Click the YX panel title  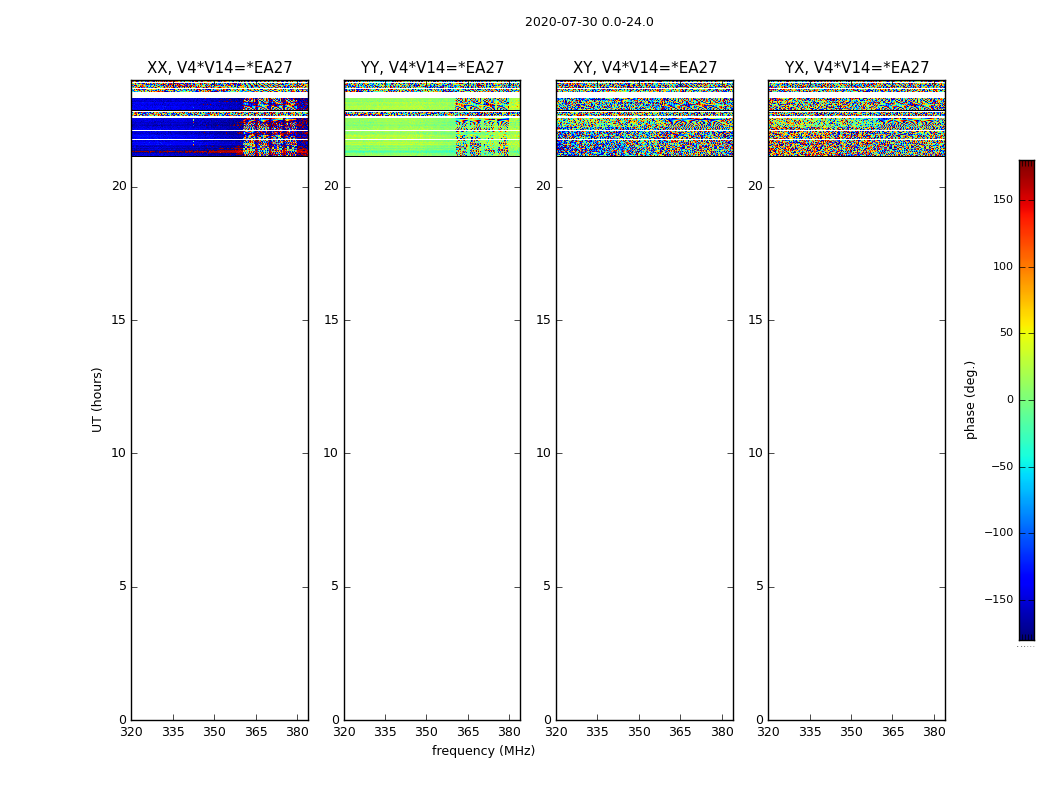pos(857,68)
